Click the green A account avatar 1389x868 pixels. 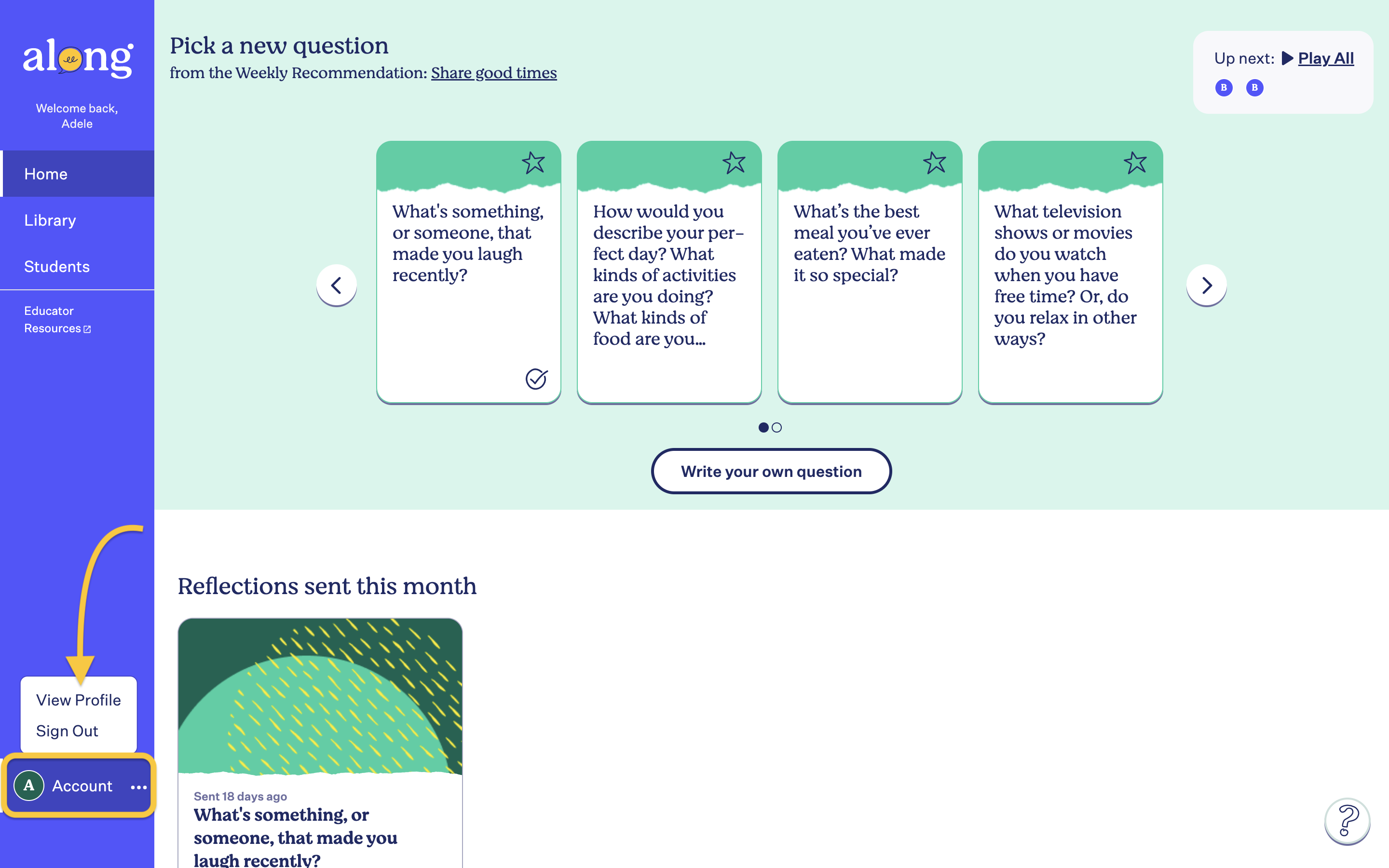coord(29,786)
